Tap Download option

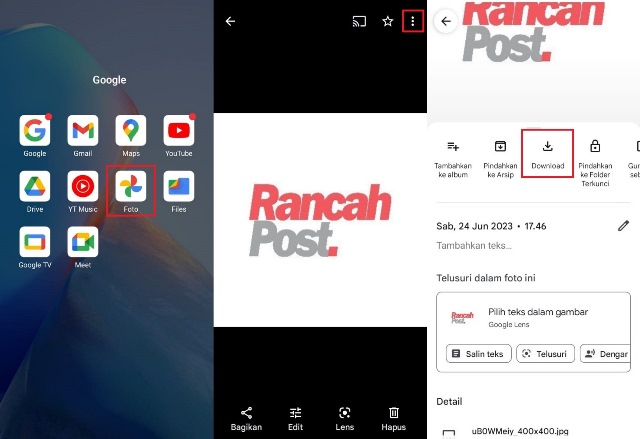[548, 155]
